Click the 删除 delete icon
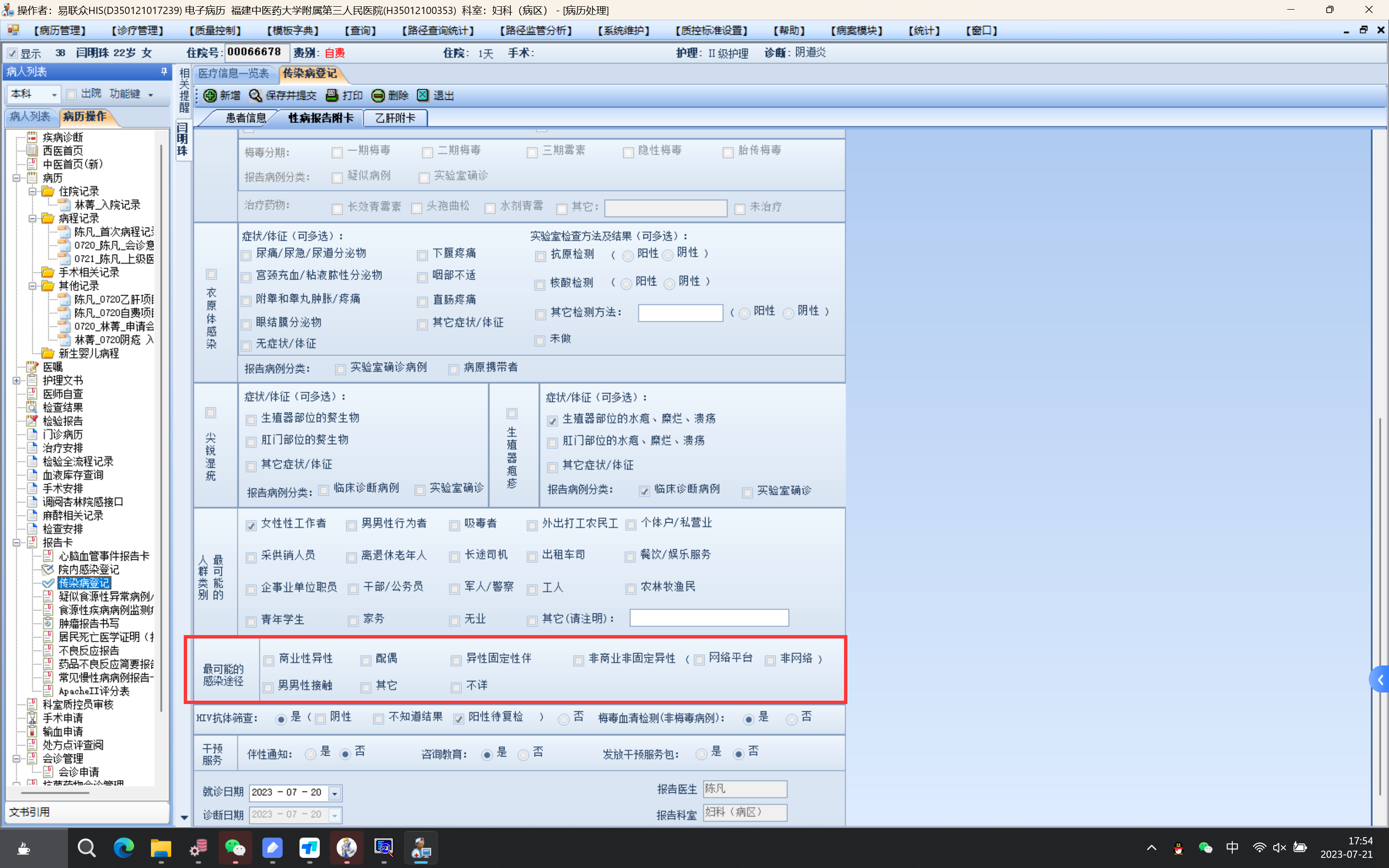The image size is (1389, 868). [x=378, y=95]
